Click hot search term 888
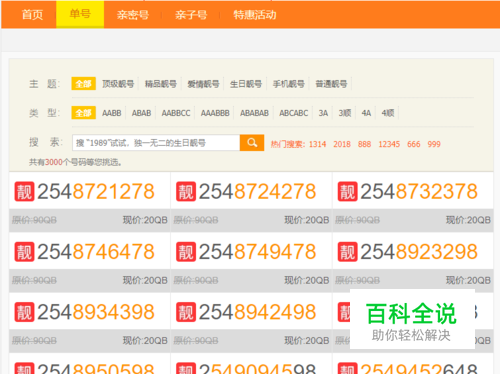Viewport: 500px width, 374px height. 364,144
